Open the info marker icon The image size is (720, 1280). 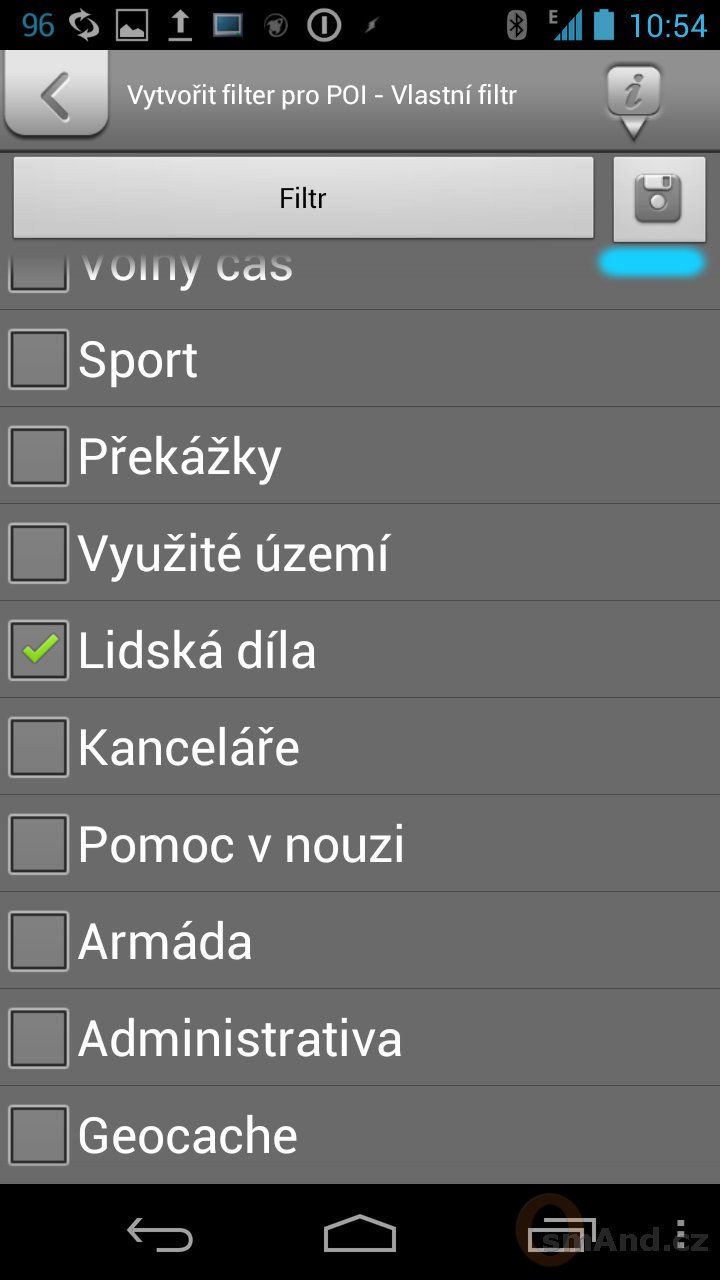tap(634, 100)
